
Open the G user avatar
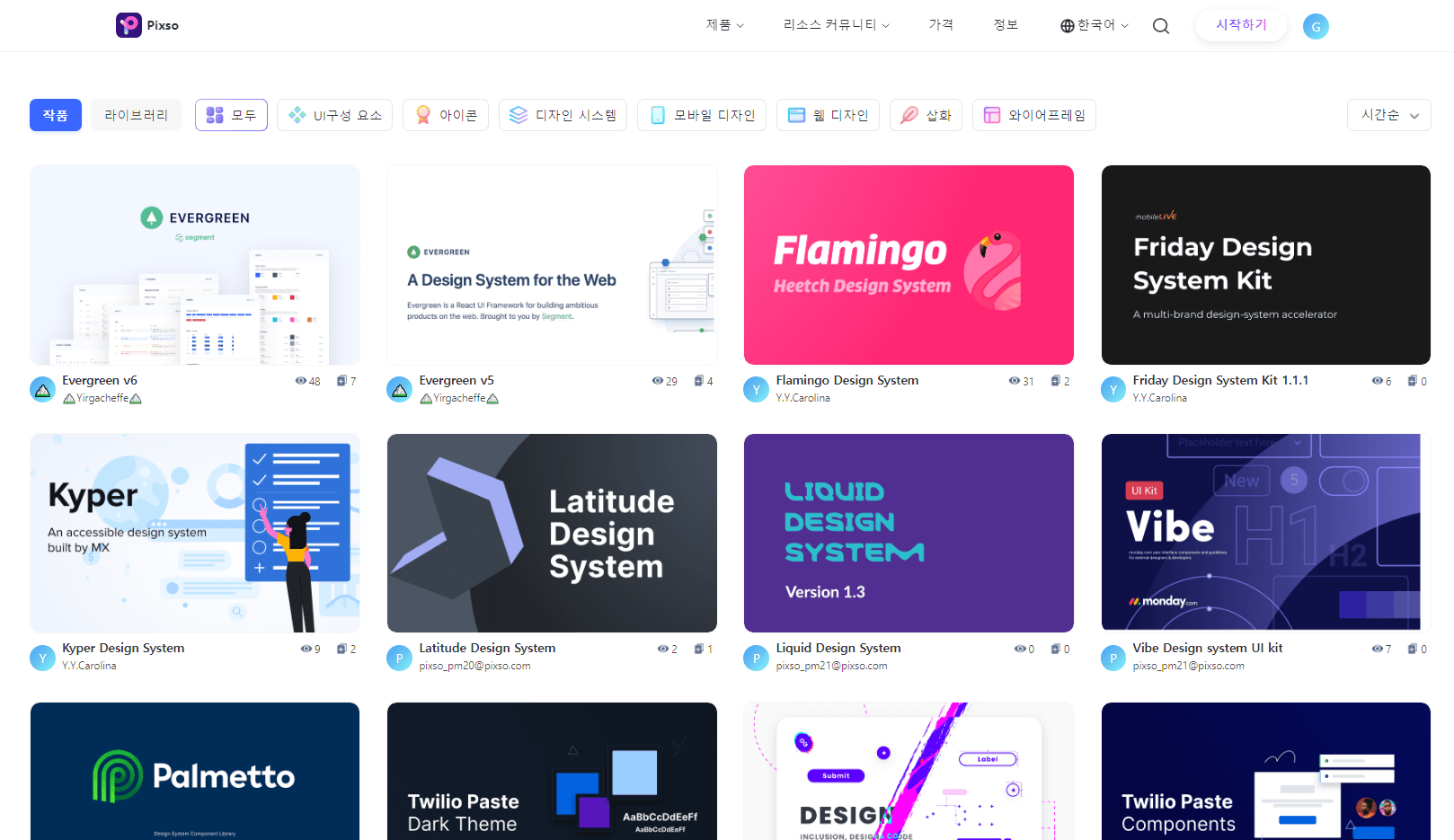[x=1316, y=26]
